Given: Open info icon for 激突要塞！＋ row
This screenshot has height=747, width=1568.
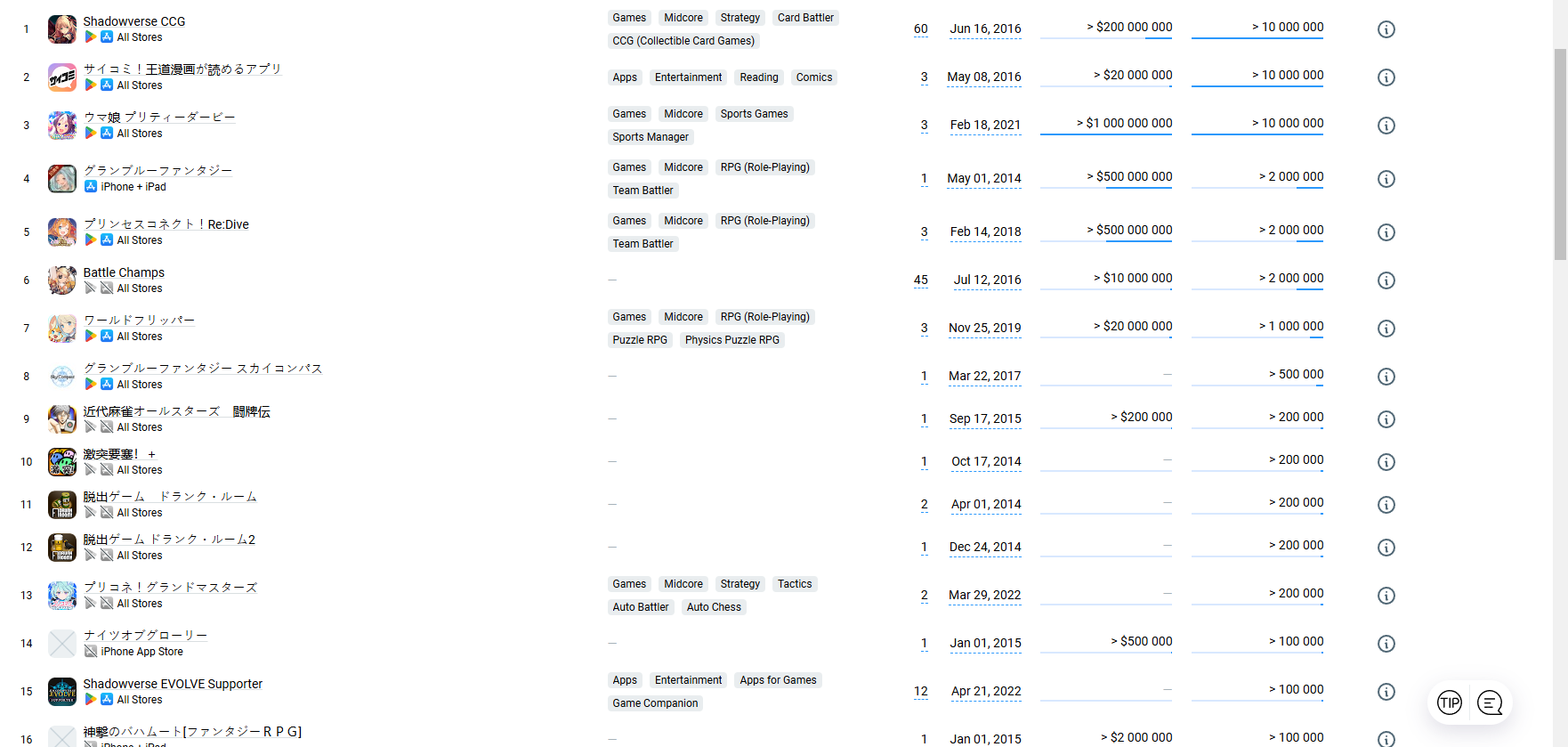Looking at the screenshot, I should click(x=1386, y=462).
